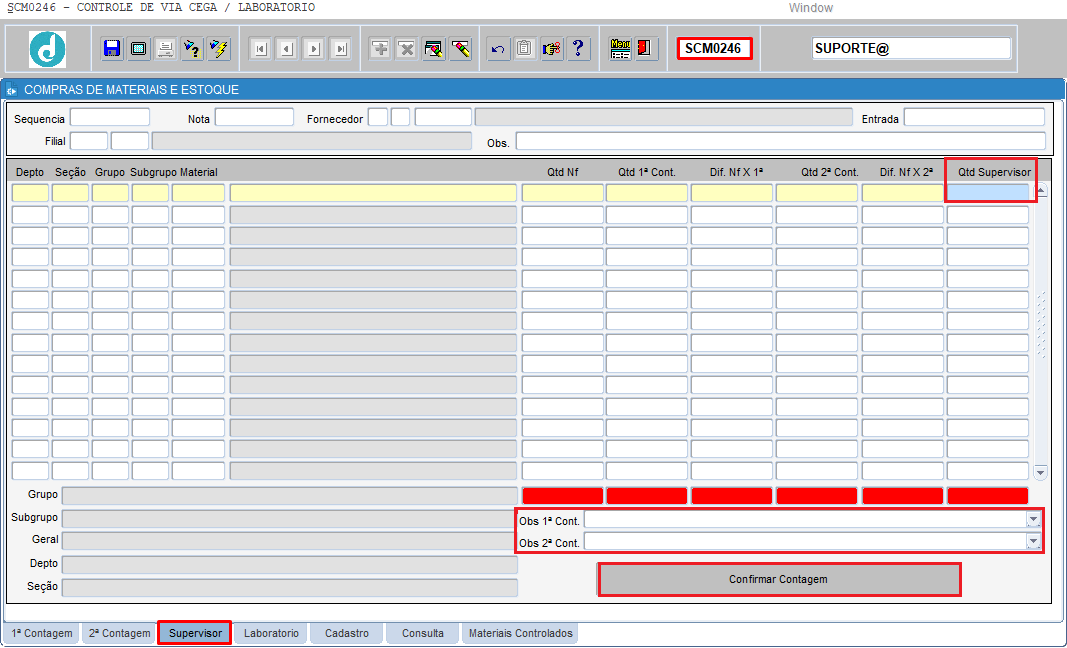Viewport: 1067px width, 648px height.
Task: Switch to the 1ª Contagem tab
Action: [42, 633]
